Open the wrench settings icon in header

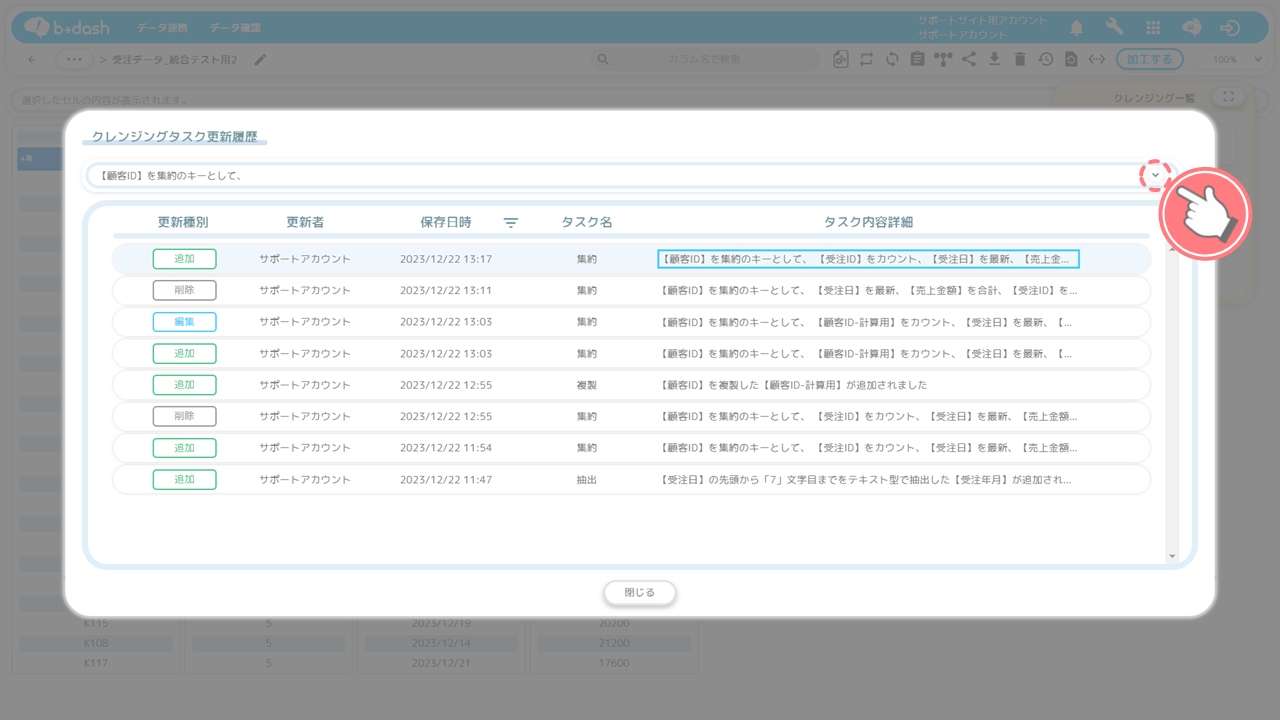(x=1115, y=28)
